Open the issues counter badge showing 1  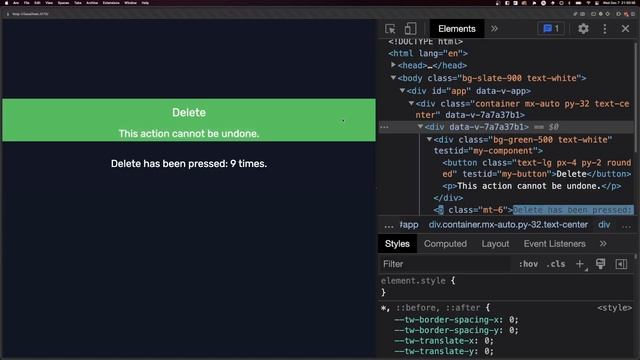click(x=551, y=29)
